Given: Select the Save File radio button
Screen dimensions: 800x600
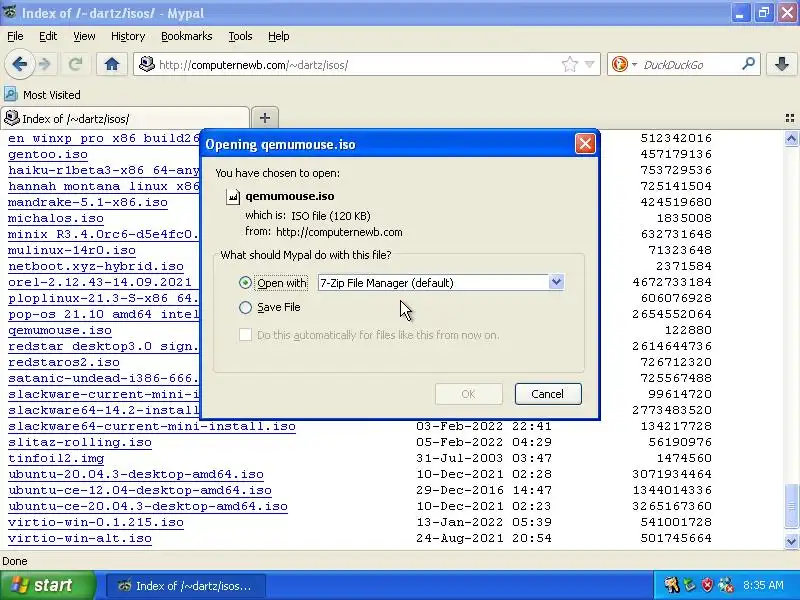Looking at the screenshot, I should tap(245, 307).
